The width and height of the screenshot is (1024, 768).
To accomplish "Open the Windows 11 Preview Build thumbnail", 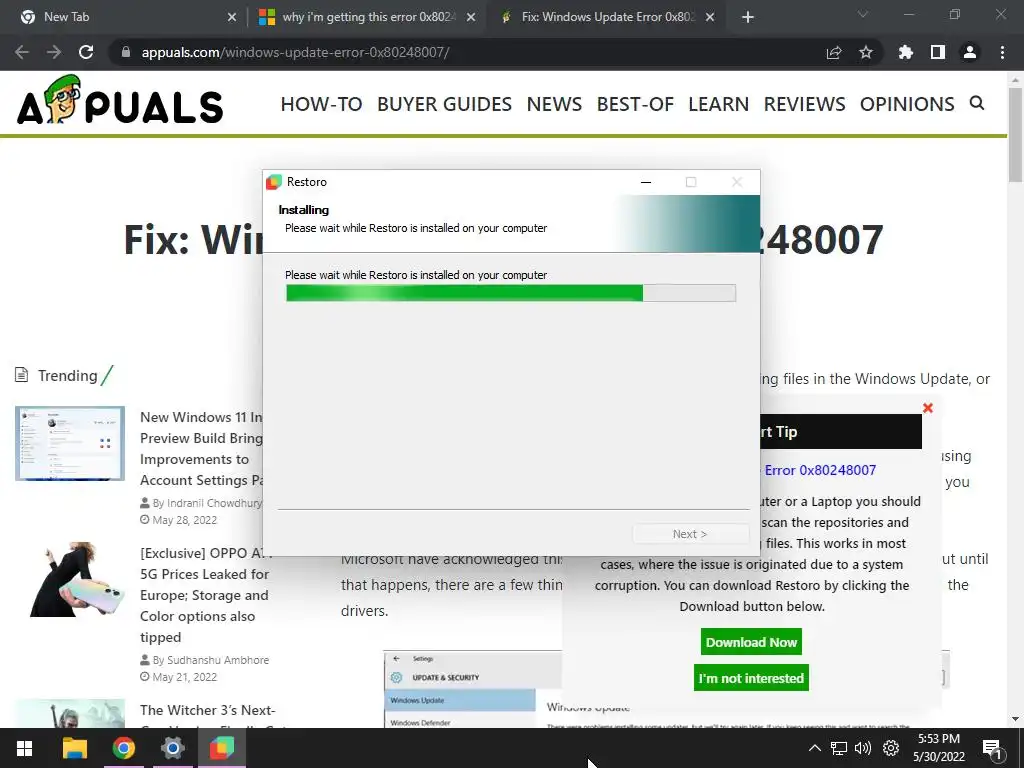I will 70,443.
